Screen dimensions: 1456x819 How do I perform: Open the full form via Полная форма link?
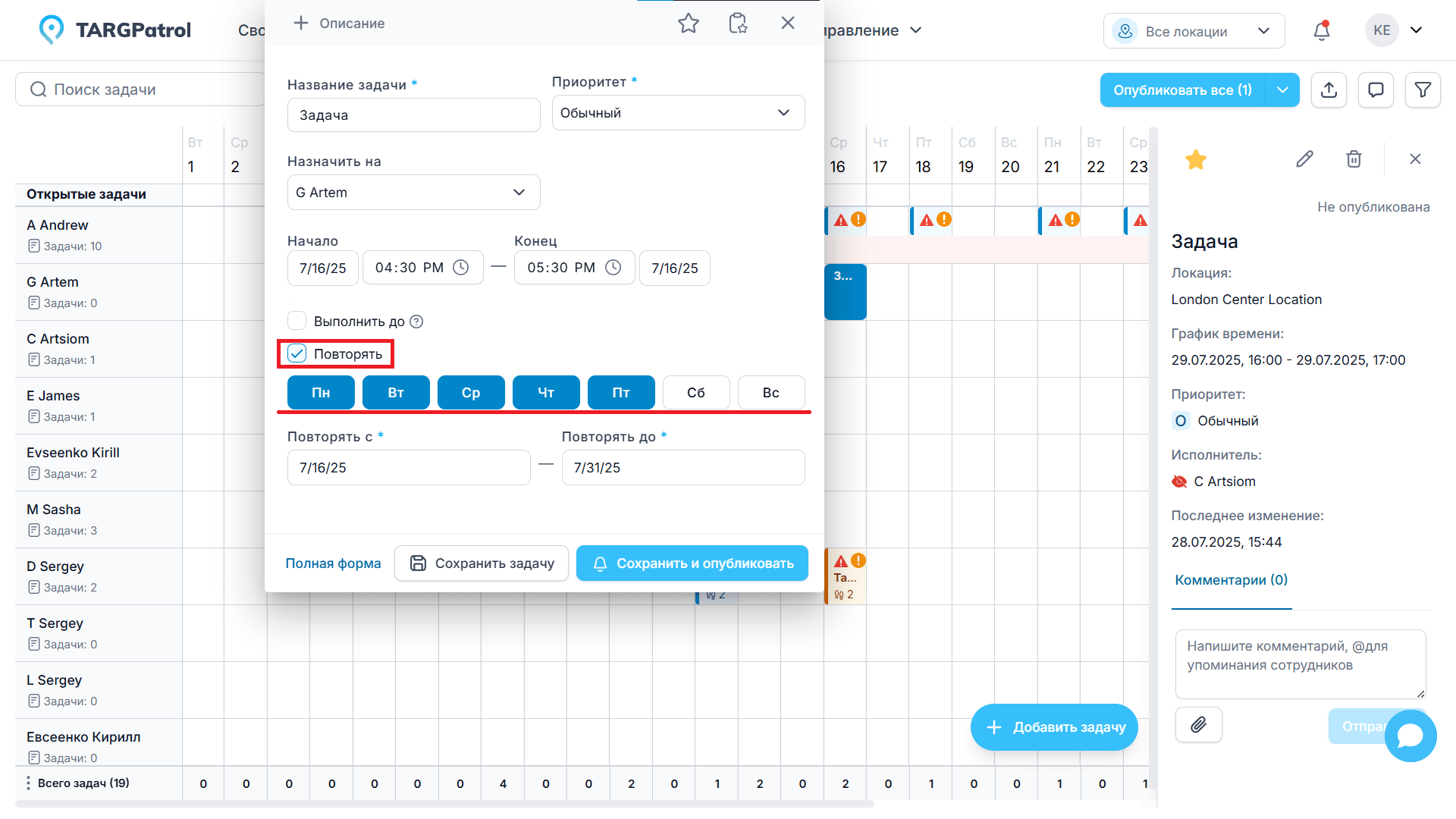tap(333, 563)
